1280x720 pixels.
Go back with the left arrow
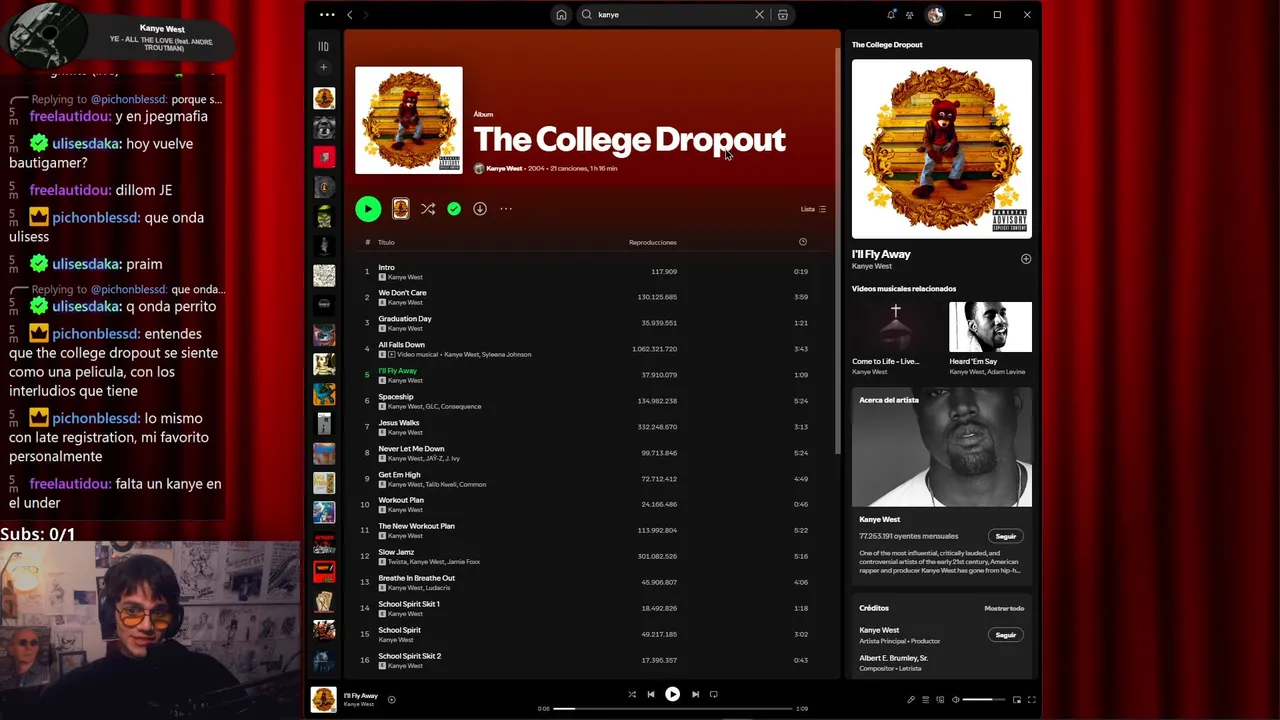point(349,15)
